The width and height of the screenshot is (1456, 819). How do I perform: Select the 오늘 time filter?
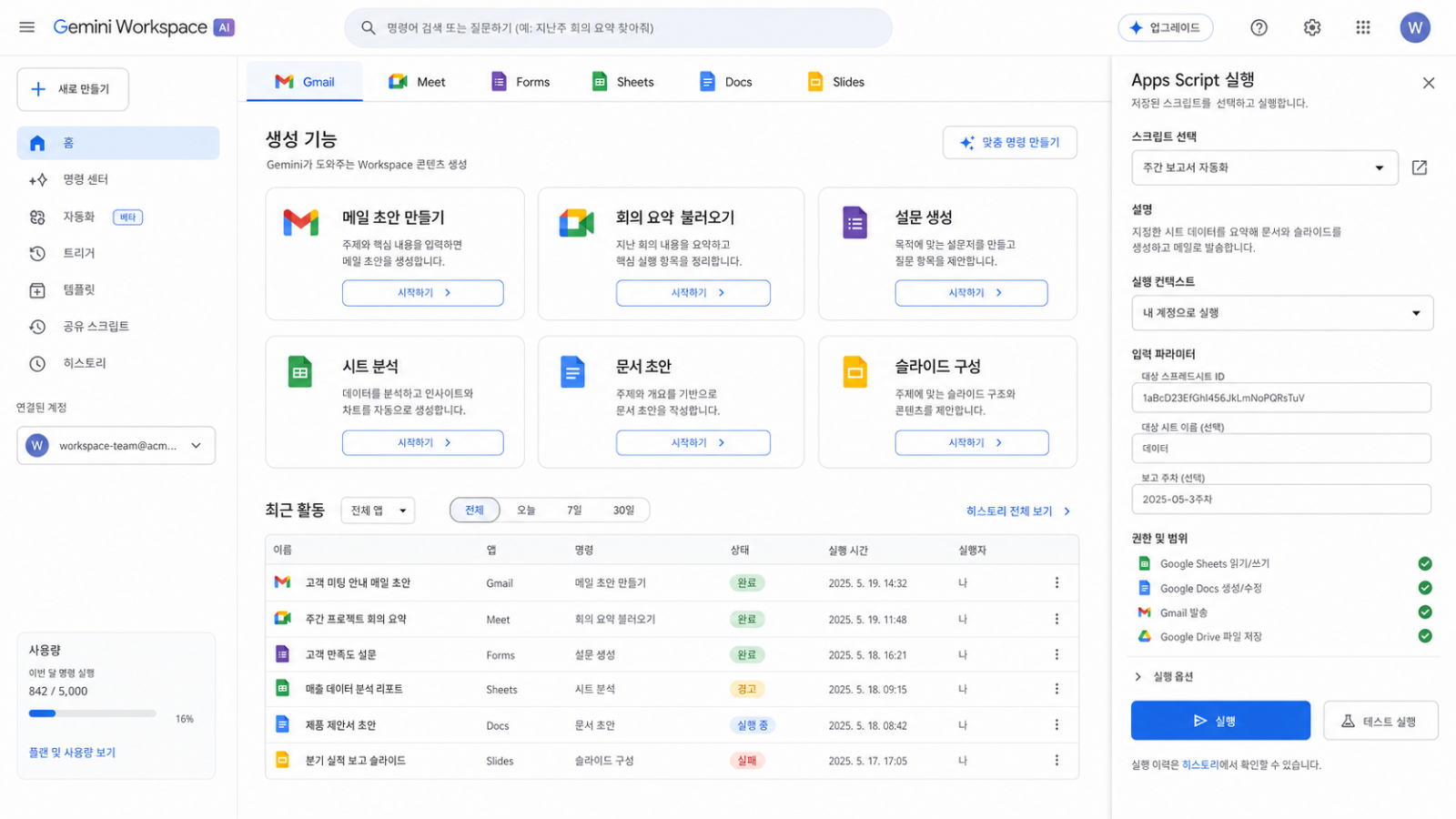526,510
